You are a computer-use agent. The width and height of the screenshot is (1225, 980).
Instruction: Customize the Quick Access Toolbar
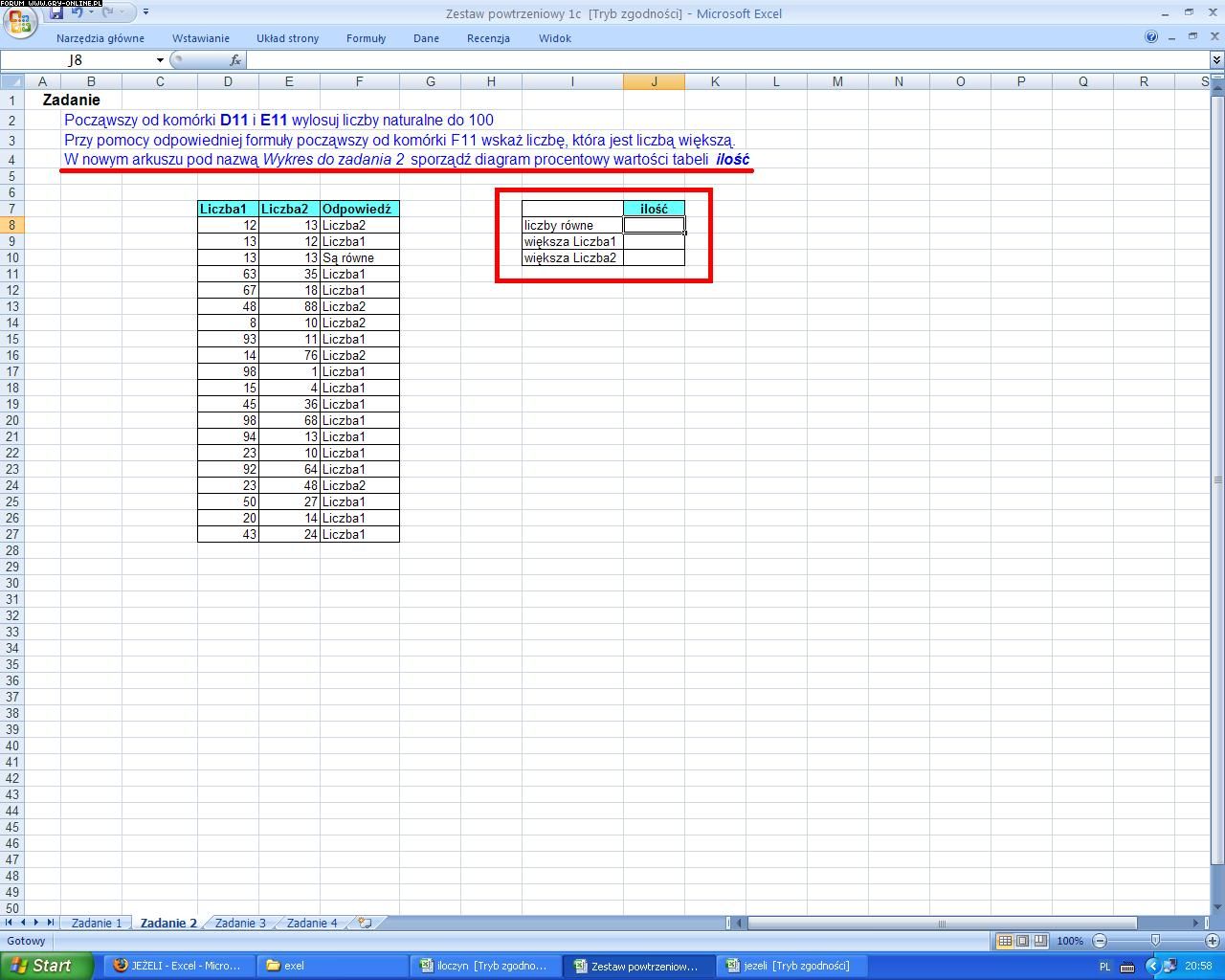pos(145,12)
